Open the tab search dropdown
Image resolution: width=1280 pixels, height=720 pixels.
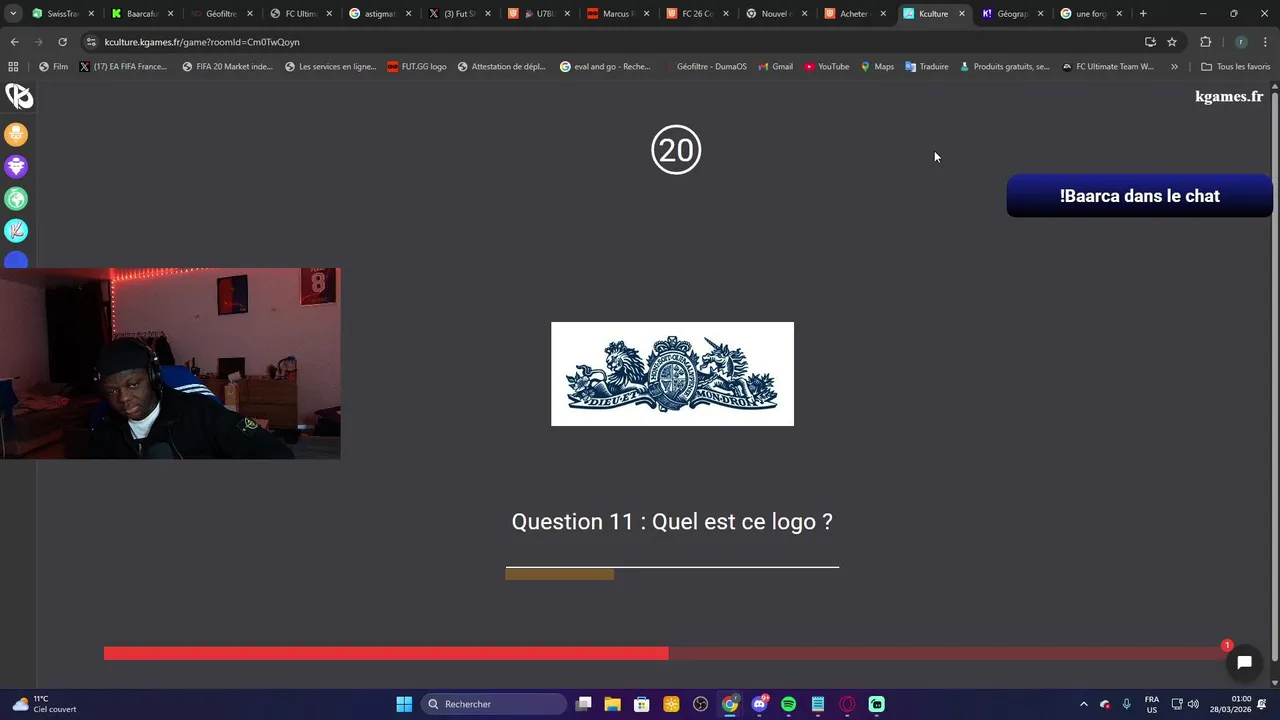(13, 14)
